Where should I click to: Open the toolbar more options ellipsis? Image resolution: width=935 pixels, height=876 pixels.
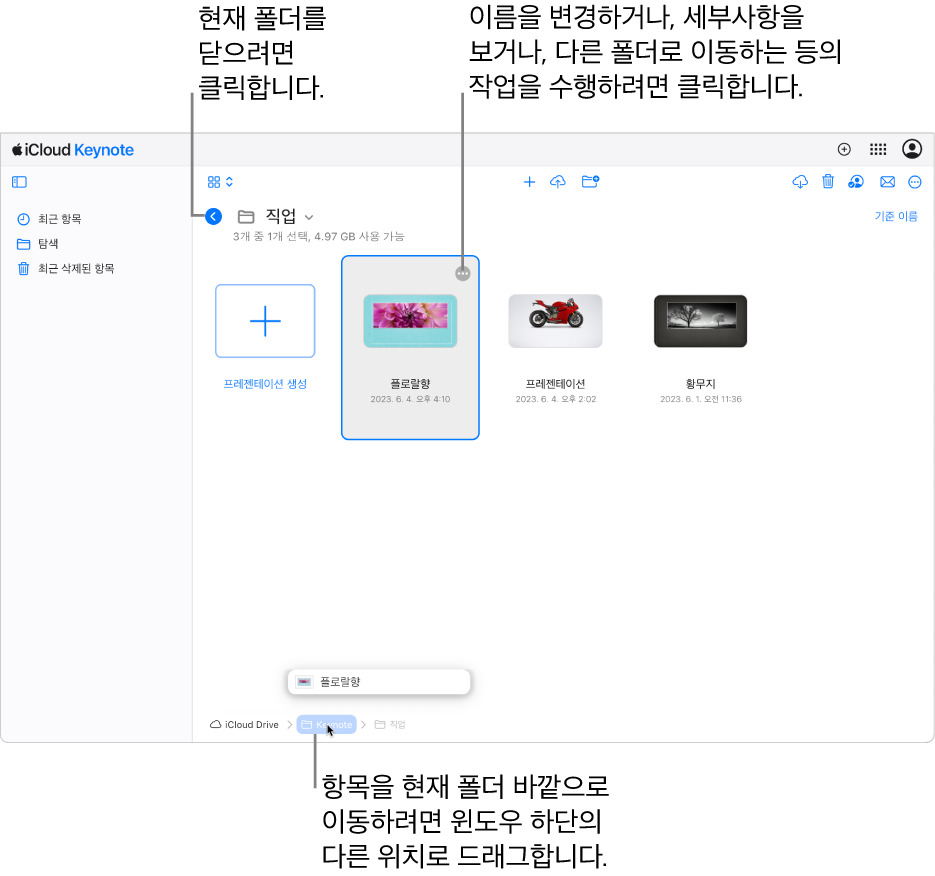(915, 182)
